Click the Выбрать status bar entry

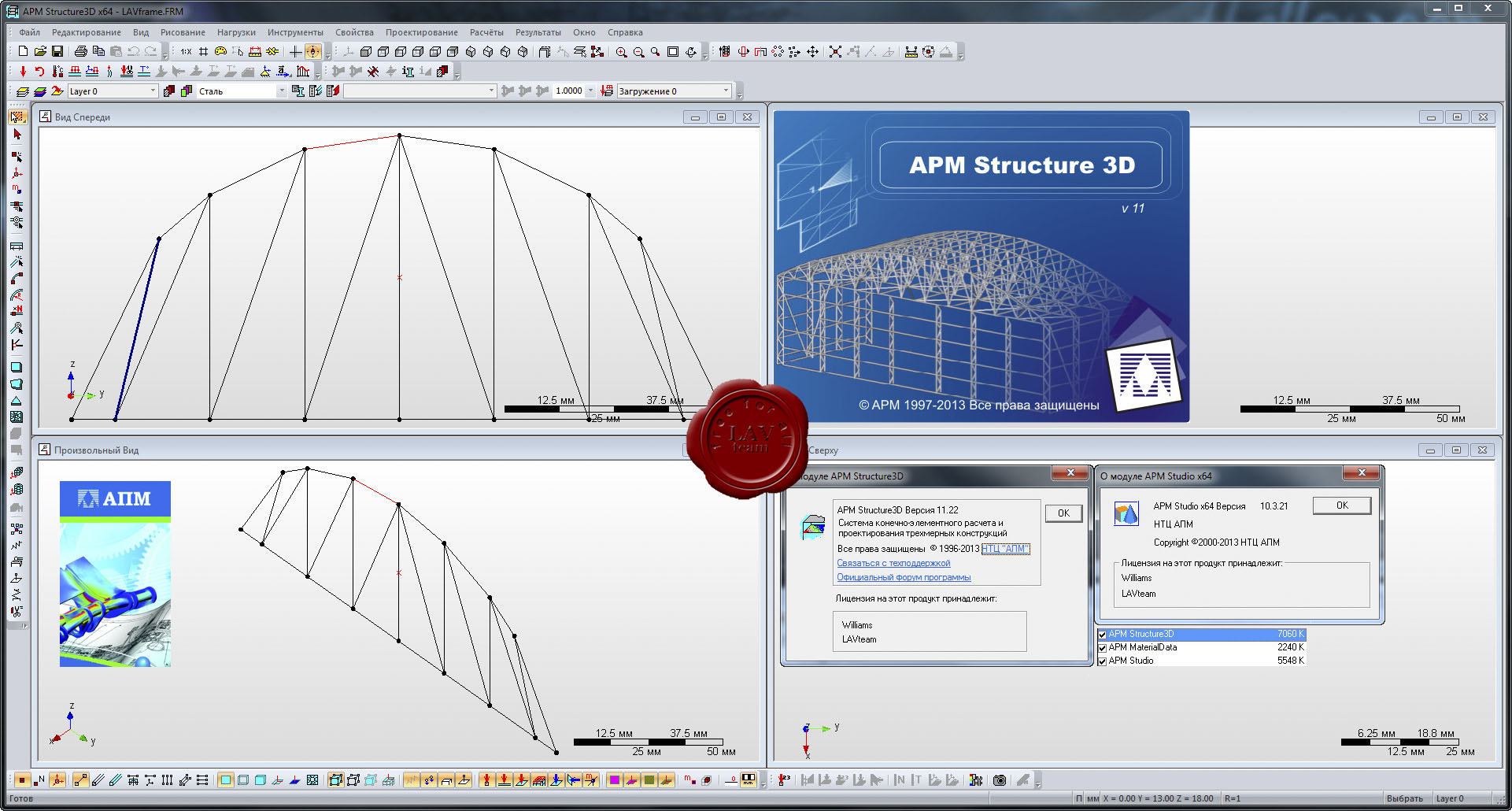(1404, 798)
